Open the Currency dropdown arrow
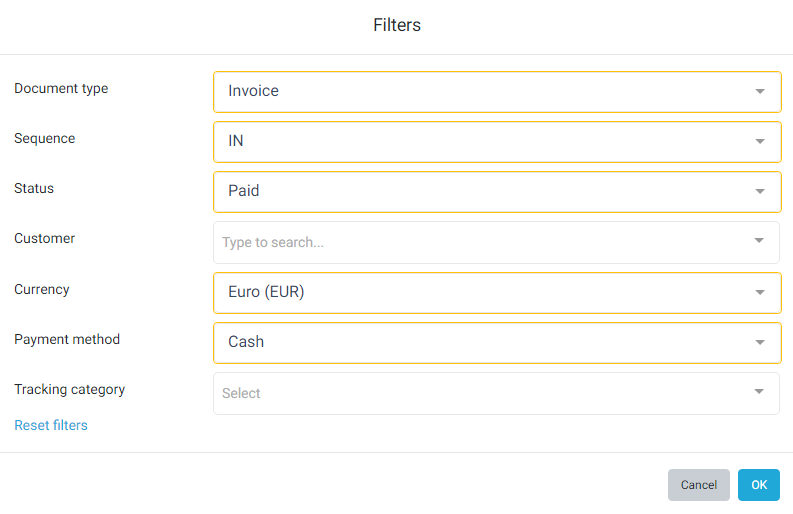 pos(760,292)
